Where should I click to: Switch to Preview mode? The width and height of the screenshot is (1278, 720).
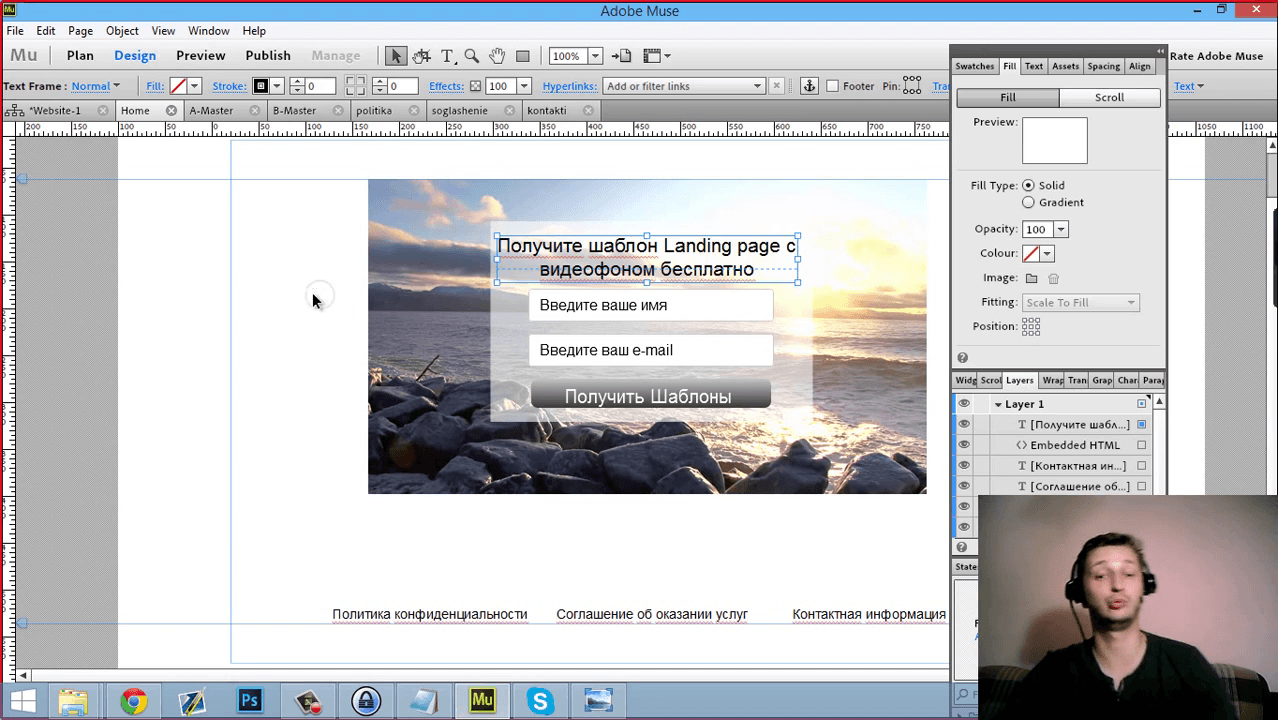[x=201, y=56]
